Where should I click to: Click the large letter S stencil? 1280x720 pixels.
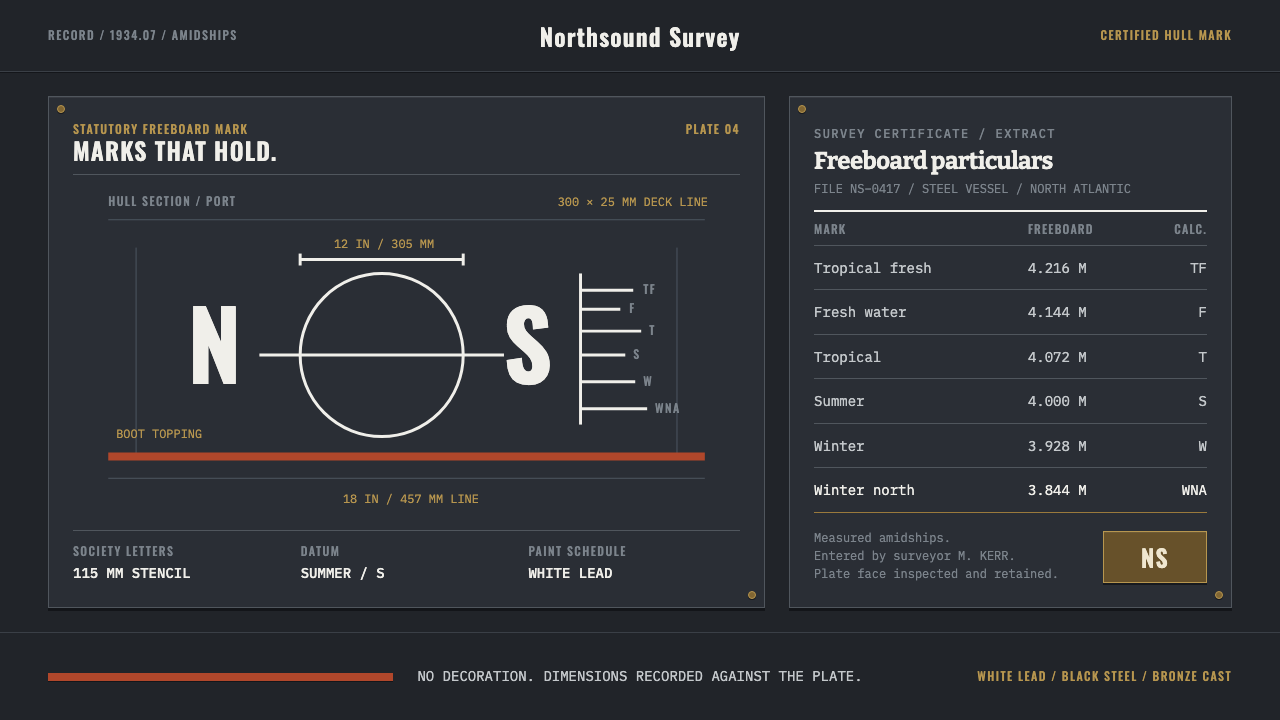tap(528, 345)
